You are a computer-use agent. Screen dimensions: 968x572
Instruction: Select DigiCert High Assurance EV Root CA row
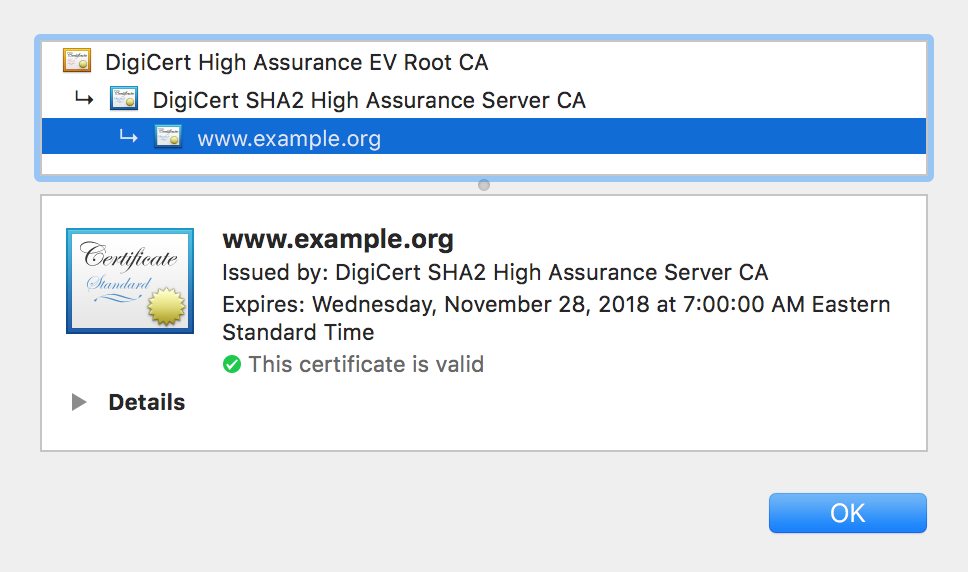(x=484, y=62)
